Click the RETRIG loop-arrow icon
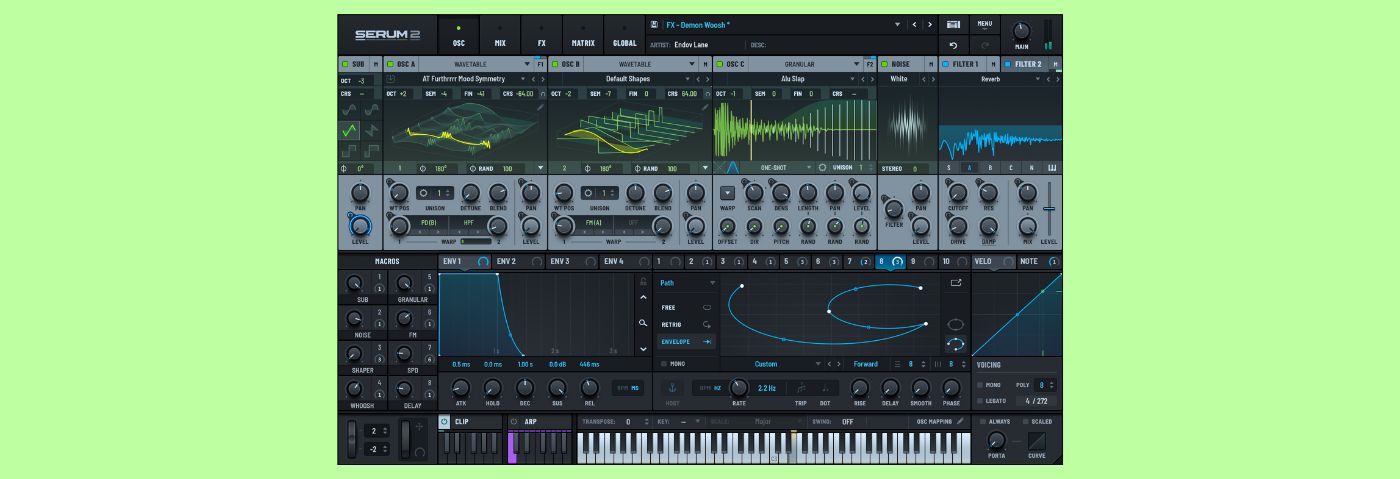 (707, 324)
